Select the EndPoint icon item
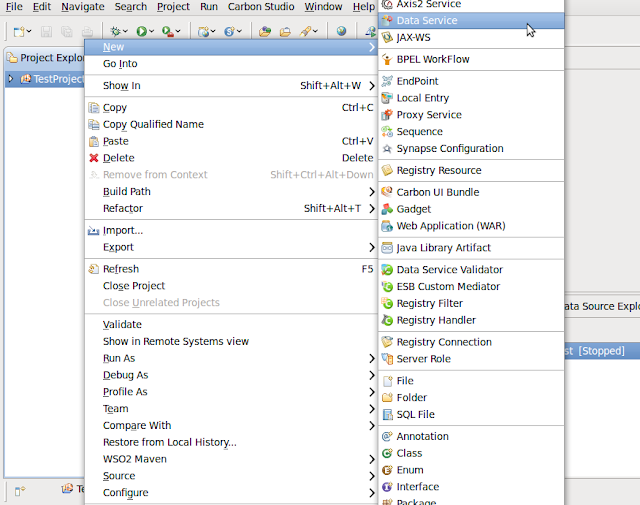The height and width of the screenshot is (505, 640). (x=471, y=81)
